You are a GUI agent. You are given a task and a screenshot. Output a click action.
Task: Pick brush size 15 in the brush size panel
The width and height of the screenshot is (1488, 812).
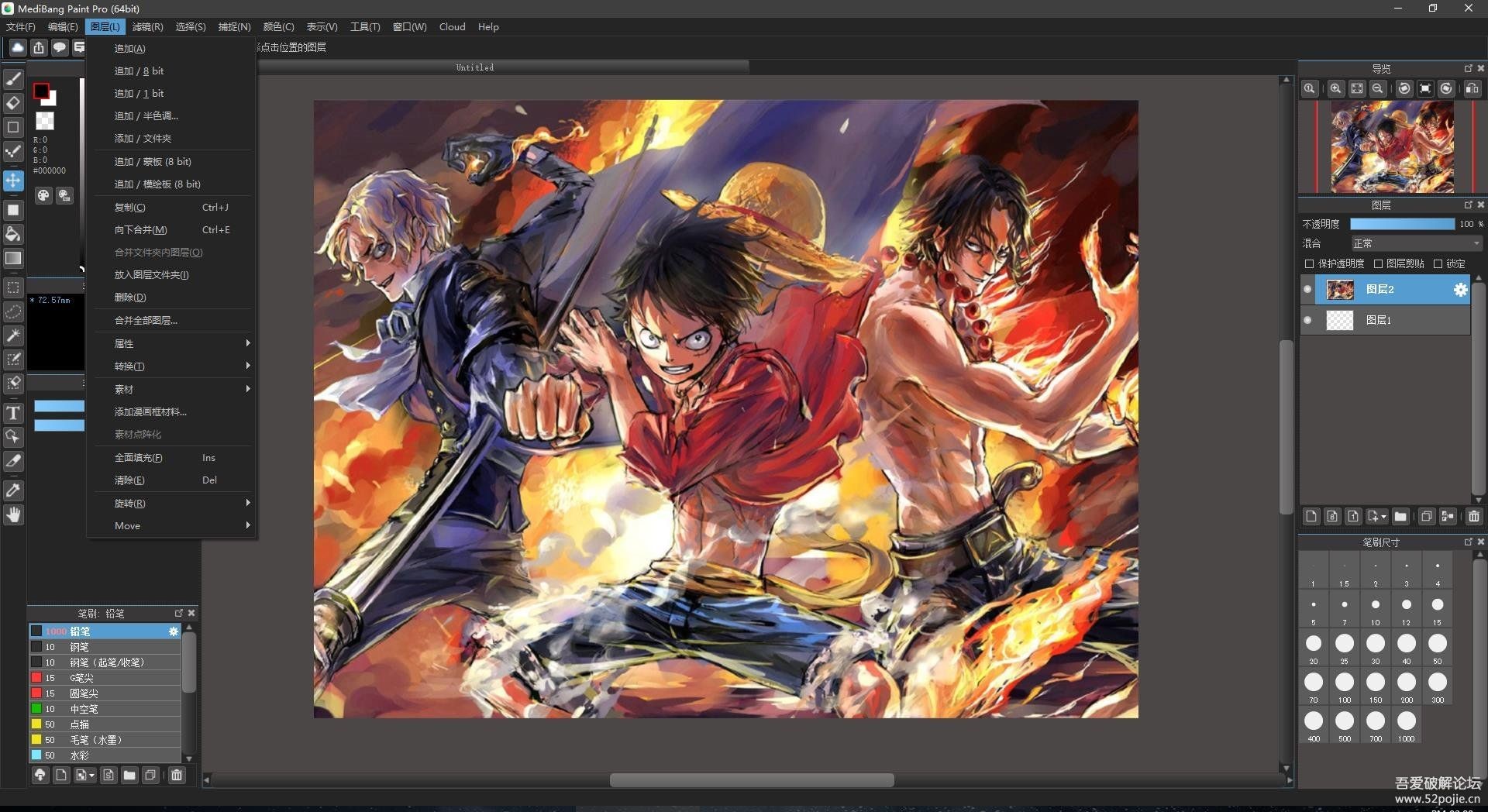(x=1437, y=609)
